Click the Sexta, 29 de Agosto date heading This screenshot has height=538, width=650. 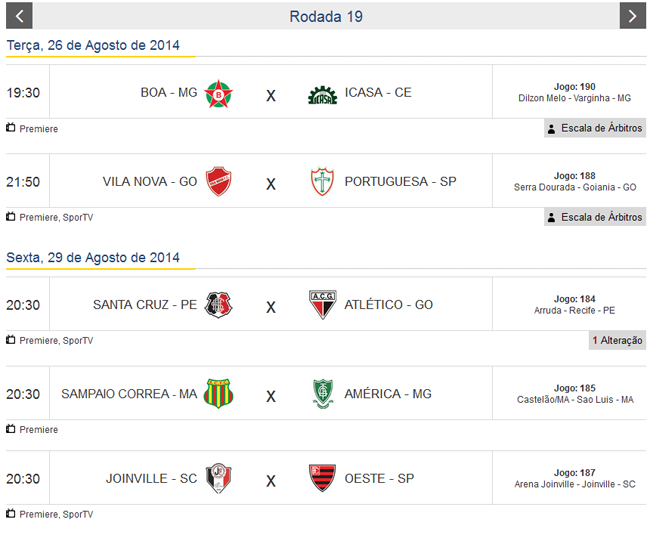pyautogui.click(x=93, y=258)
